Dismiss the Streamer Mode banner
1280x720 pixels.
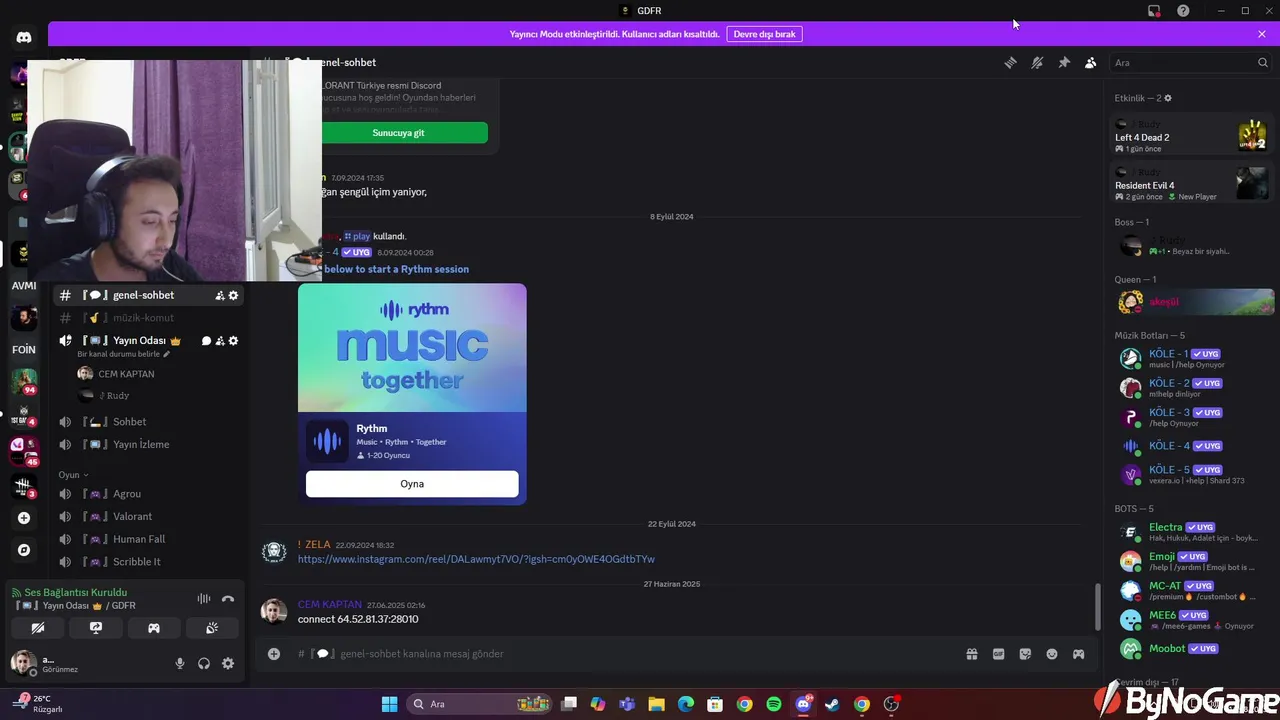tap(1262, 34)
